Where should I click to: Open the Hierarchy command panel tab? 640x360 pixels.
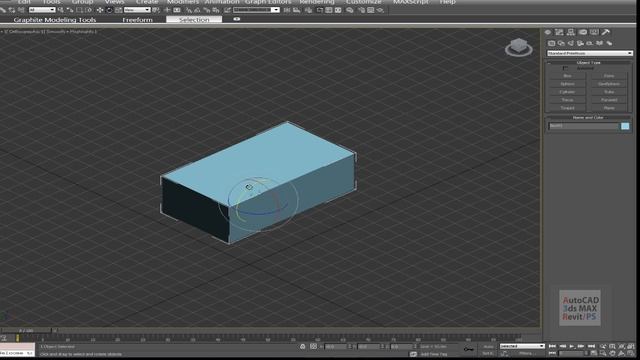click(x=571, y=32)
